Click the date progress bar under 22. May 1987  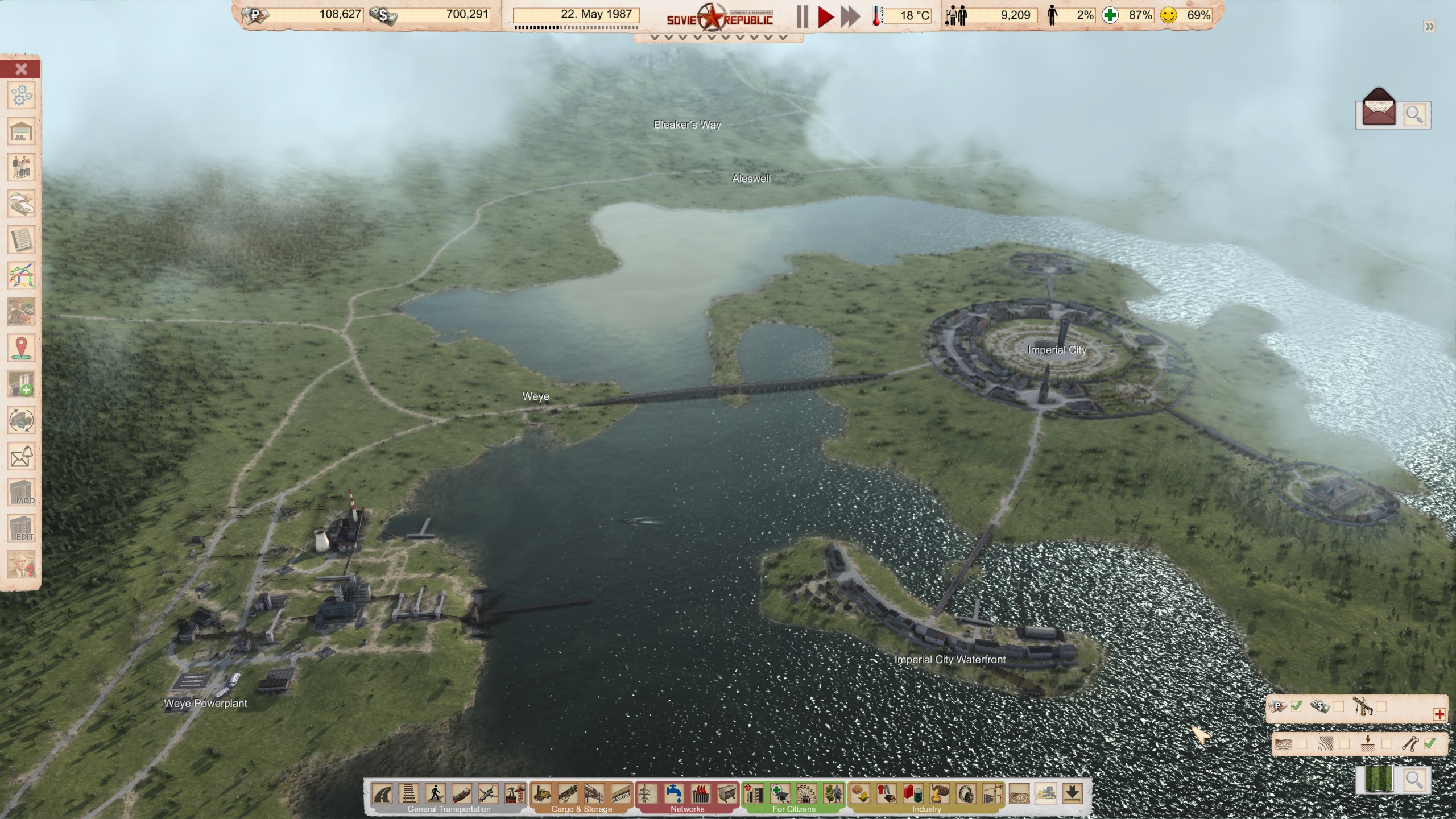pyautogui.click(x=576, y=27)
